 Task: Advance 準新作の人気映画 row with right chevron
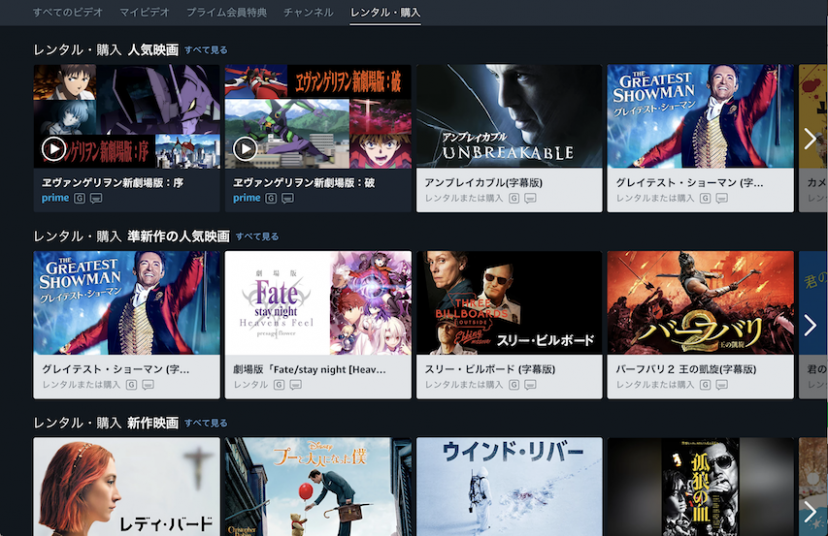pos(810,325)
